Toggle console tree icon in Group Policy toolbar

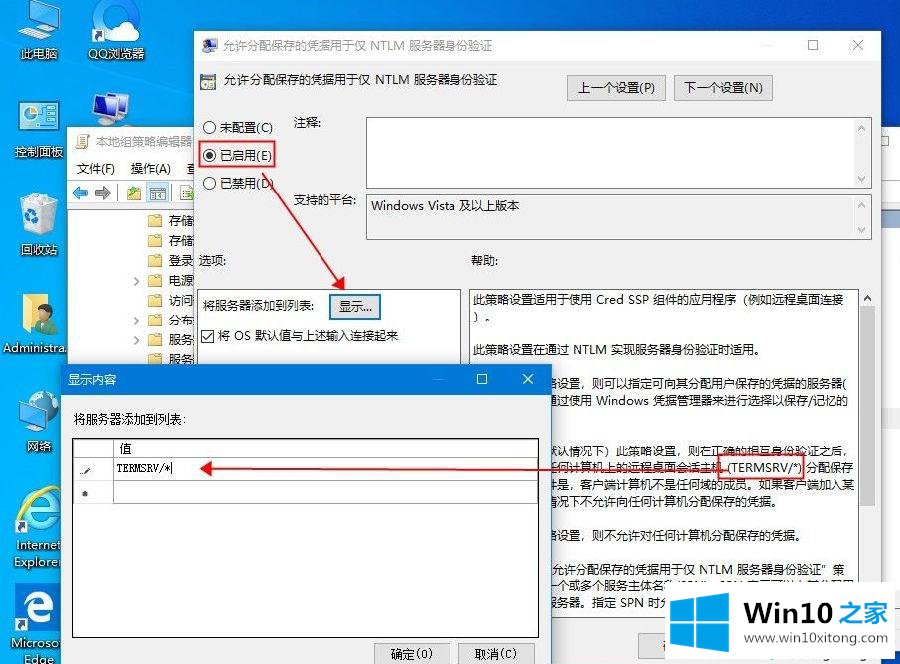tap(157, 193)
